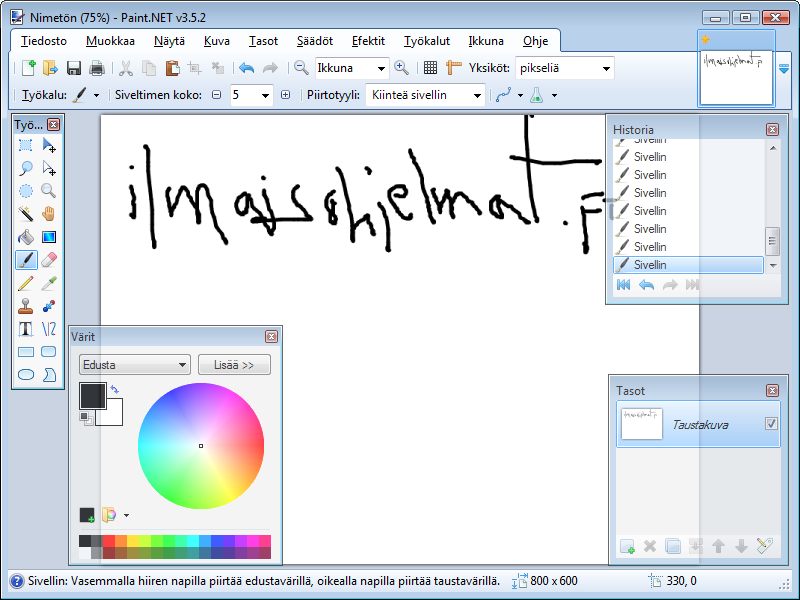Select the Rounded Rectangle tool
Screen dimensions: 800x600
point(49,352)
